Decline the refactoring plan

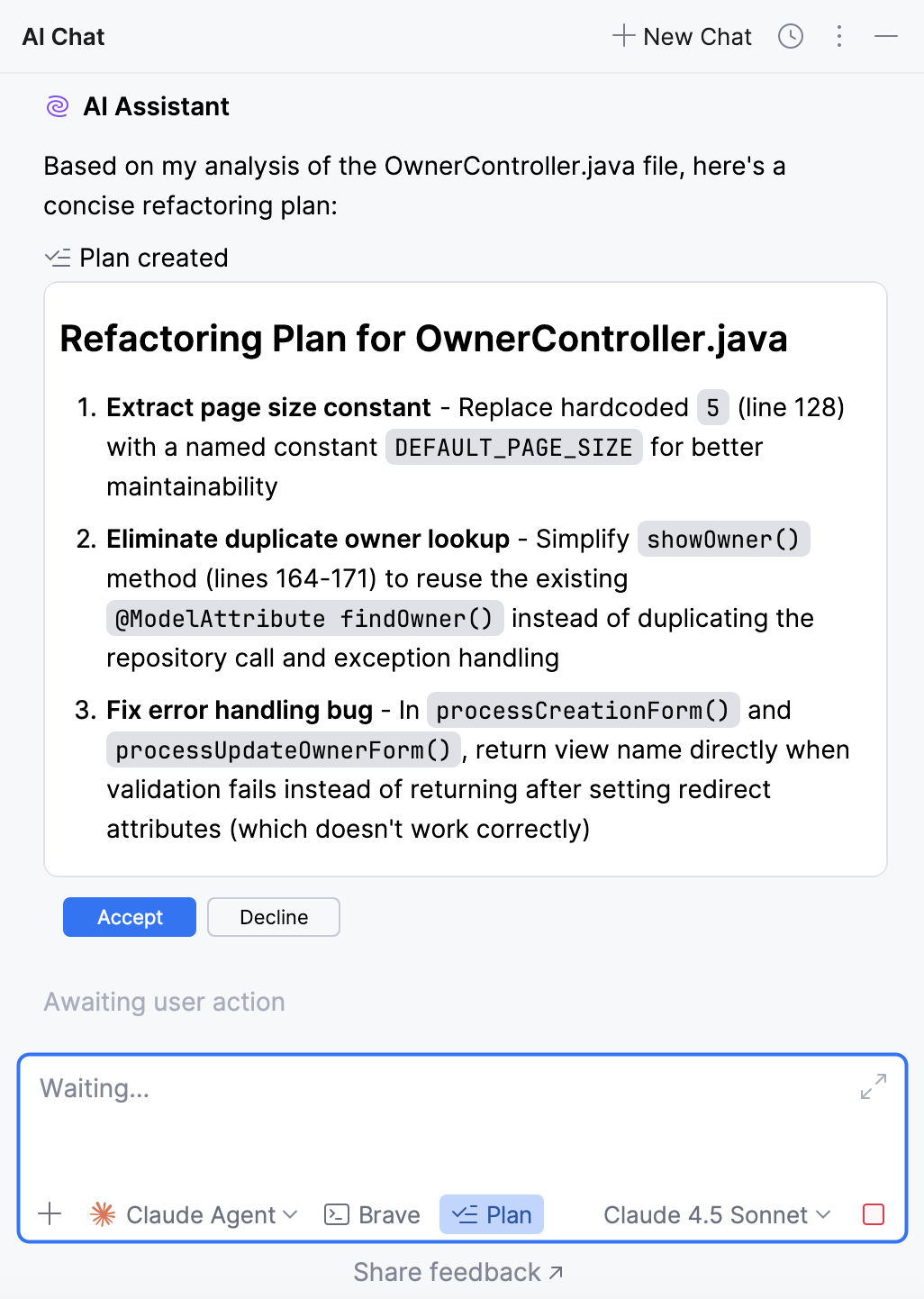pos(273,917)
